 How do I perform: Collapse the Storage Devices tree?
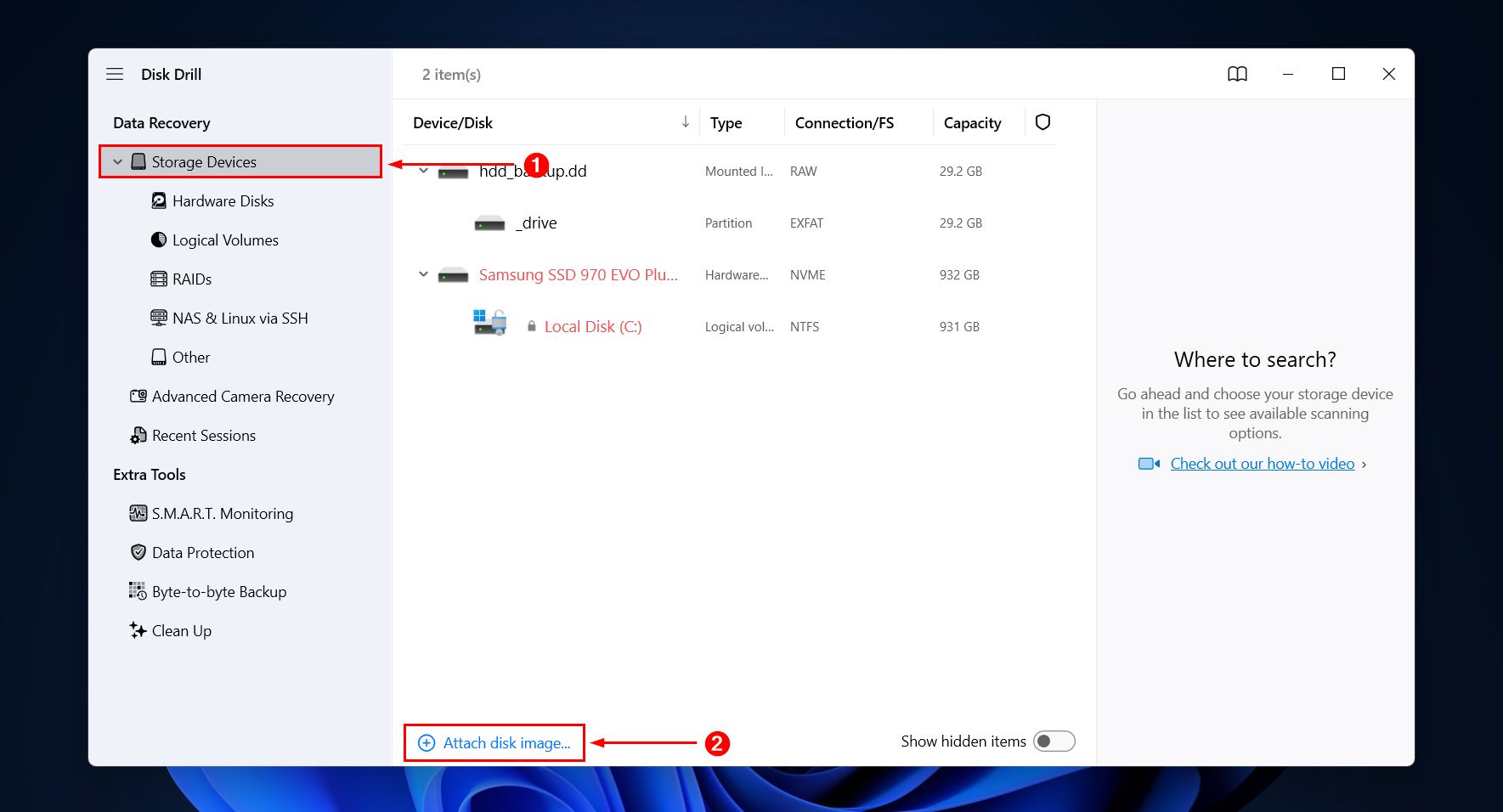click(116, 161)
